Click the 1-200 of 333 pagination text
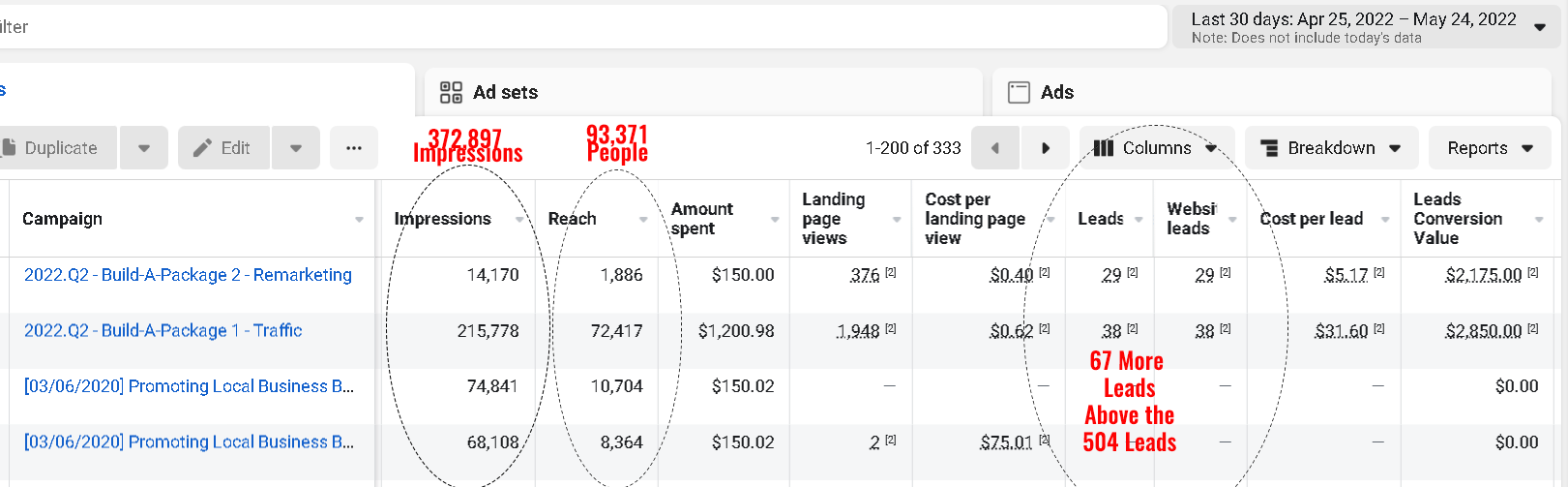This screenshot has width=1568, height=487. (913, 148)
